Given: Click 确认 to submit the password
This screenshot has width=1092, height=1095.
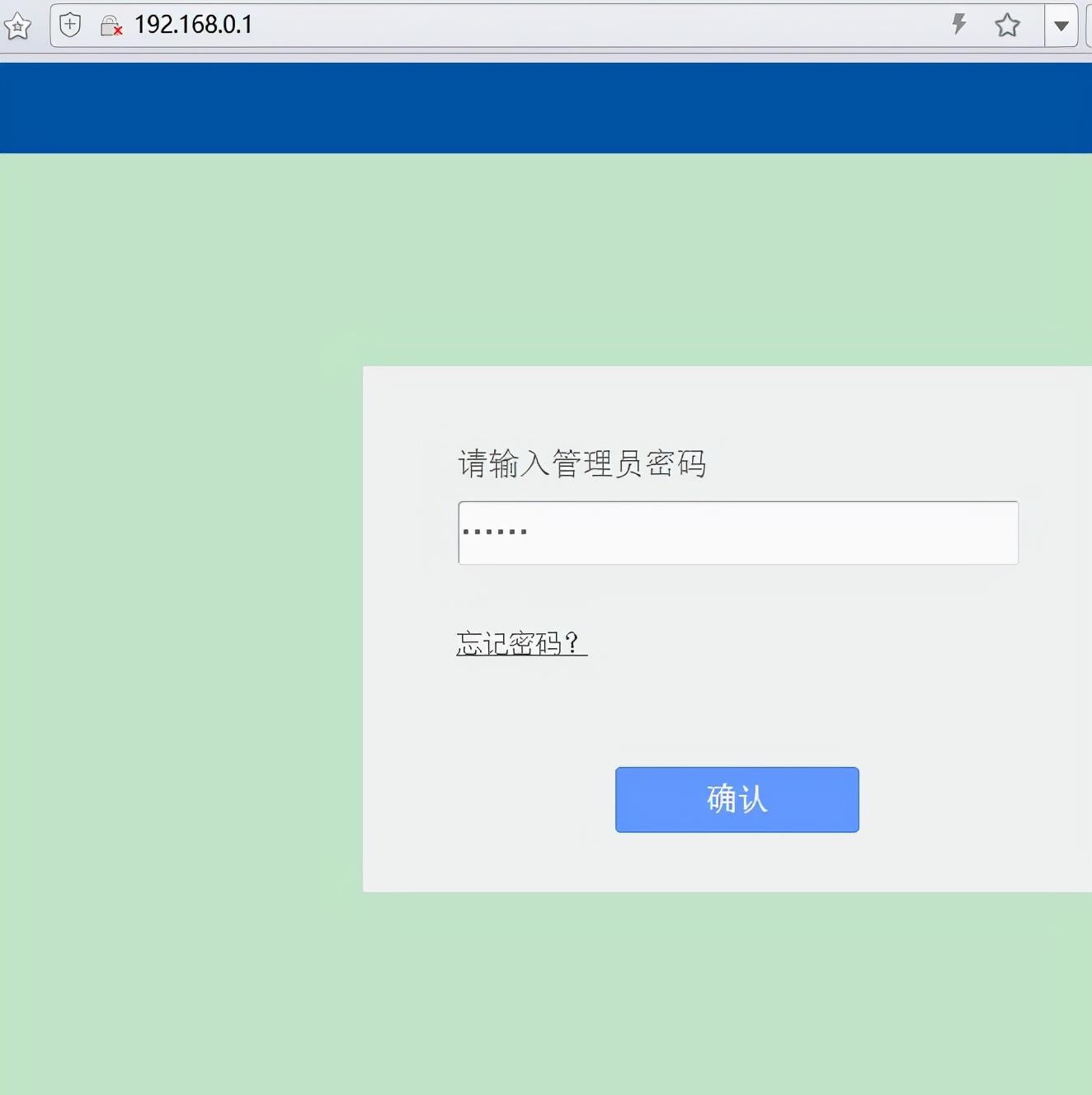Looking at the screenshot, I should (736, 798).
